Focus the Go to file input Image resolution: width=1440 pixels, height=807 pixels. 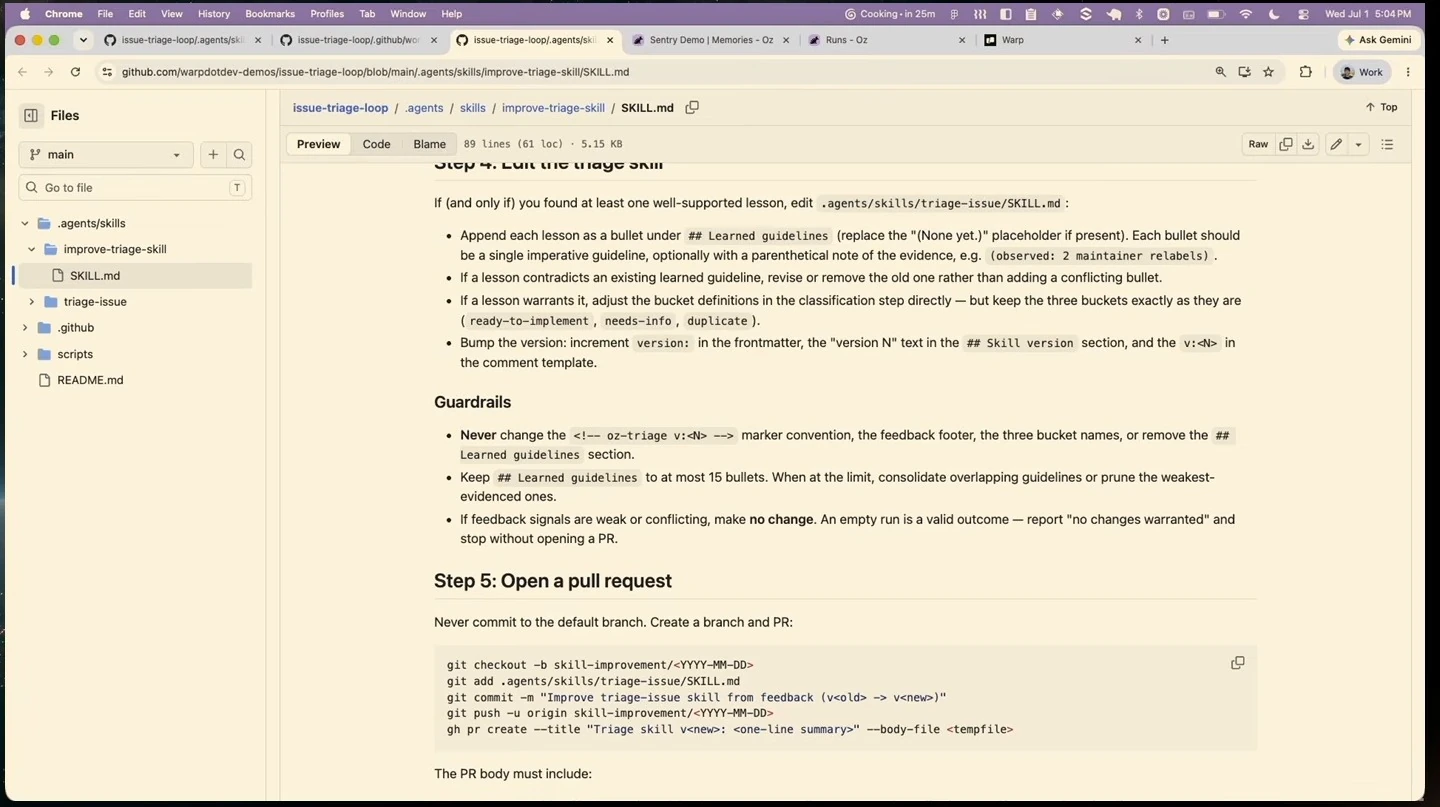(135, 188)
